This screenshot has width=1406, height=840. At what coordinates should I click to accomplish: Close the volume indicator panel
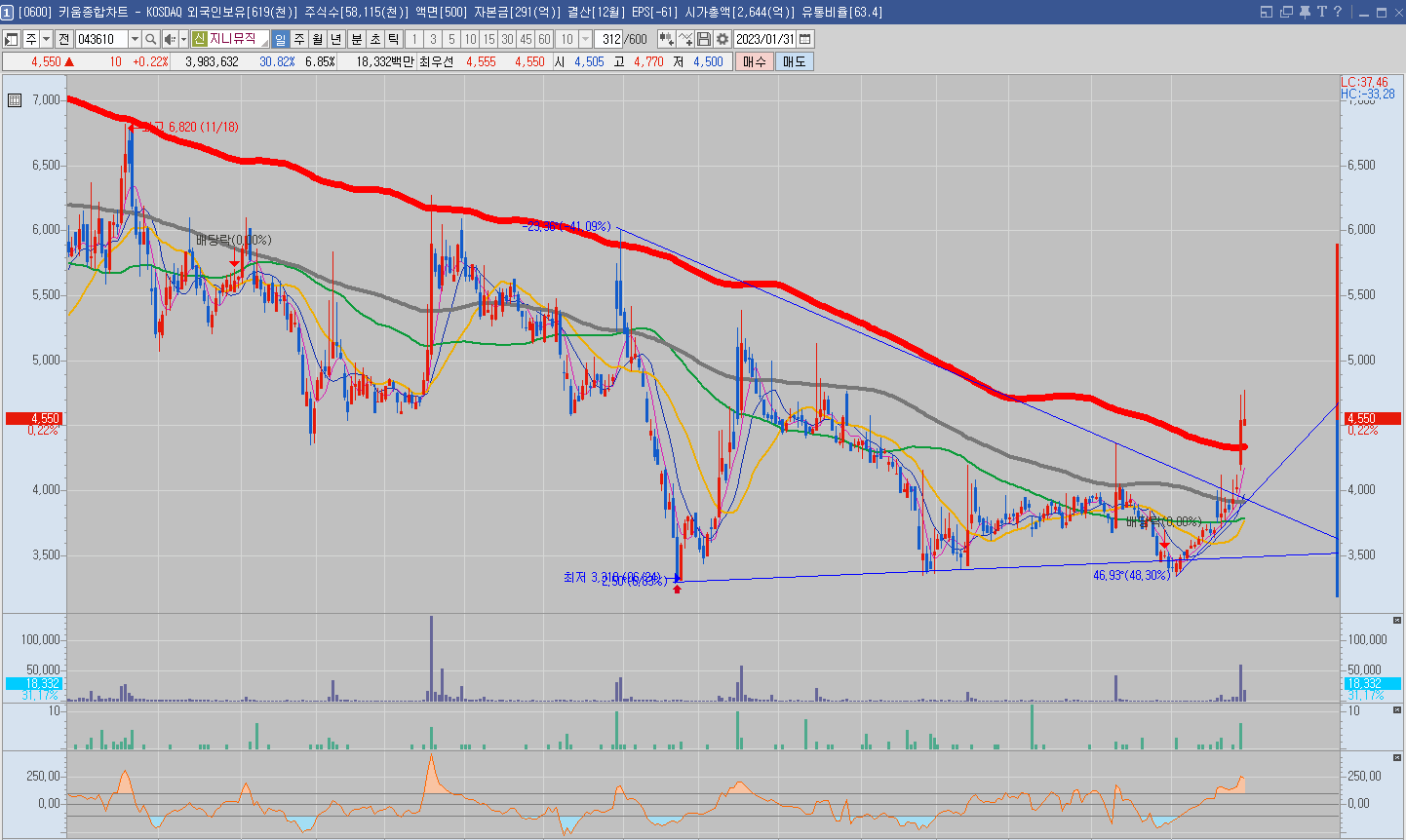pyautogui.click(x=1397, y=621)
